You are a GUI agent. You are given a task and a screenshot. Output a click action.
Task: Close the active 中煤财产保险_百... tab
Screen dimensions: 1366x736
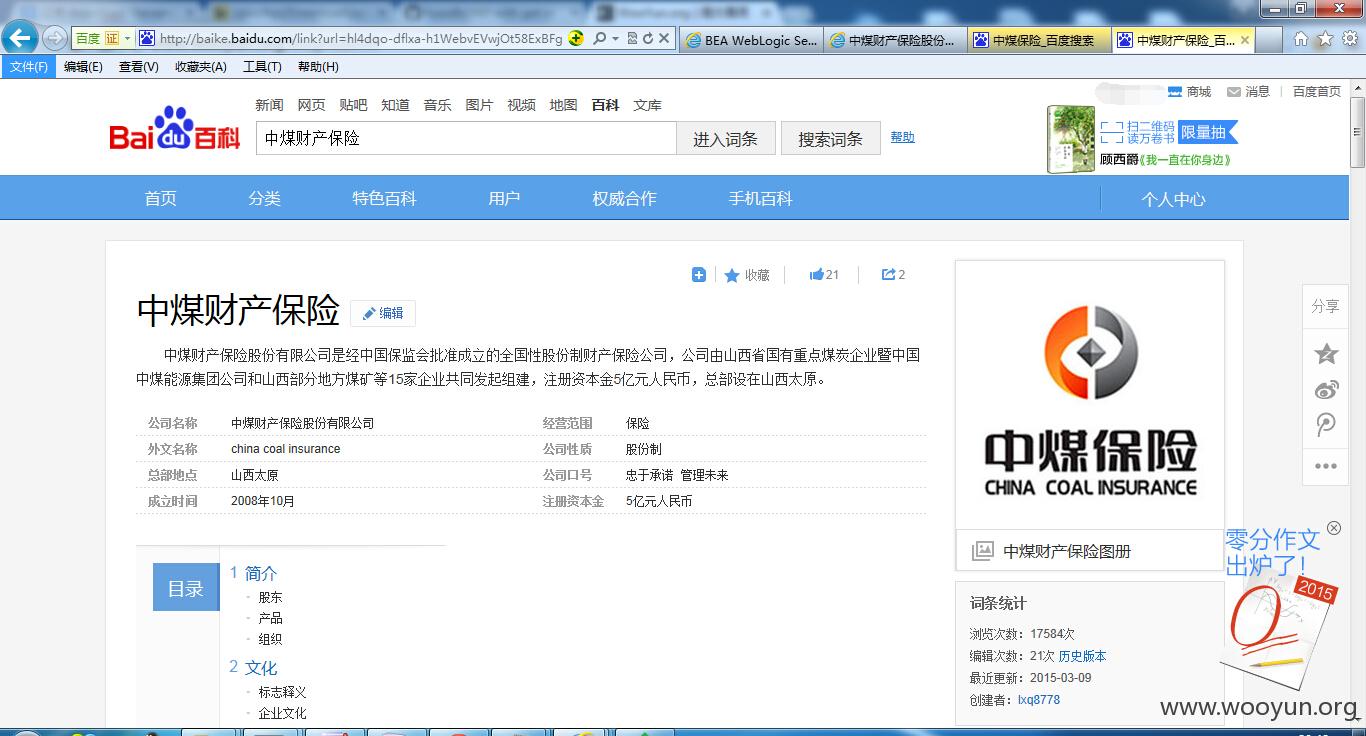click(1245, 40)
